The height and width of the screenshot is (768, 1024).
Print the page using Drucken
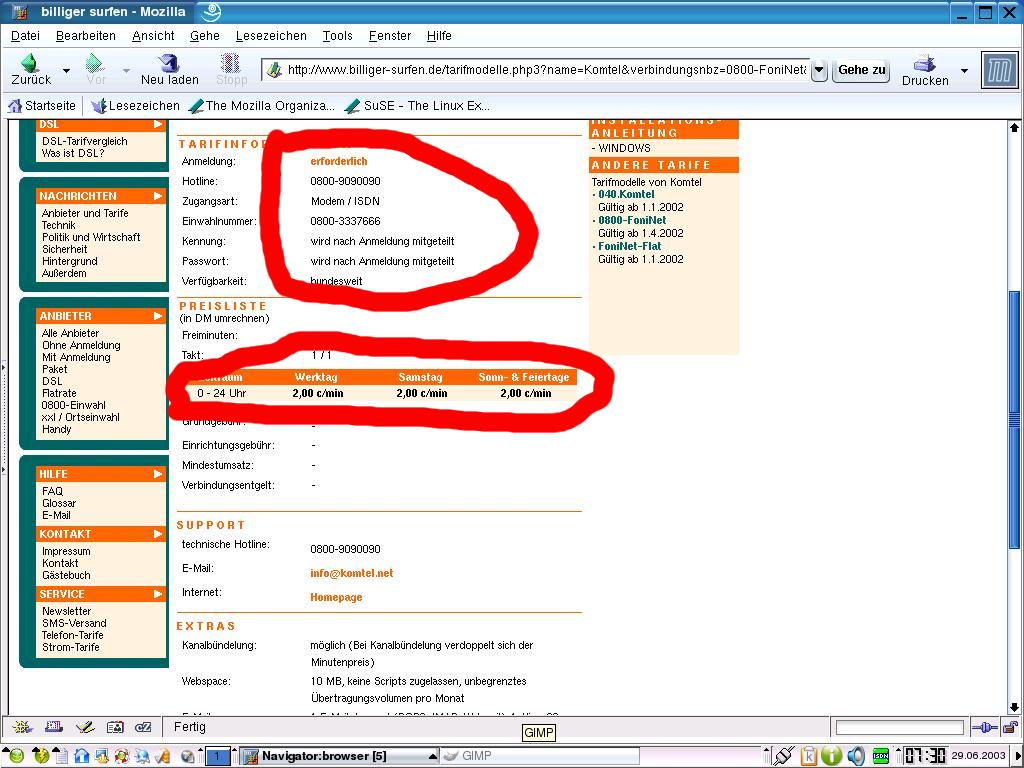[x=925, y=70]
